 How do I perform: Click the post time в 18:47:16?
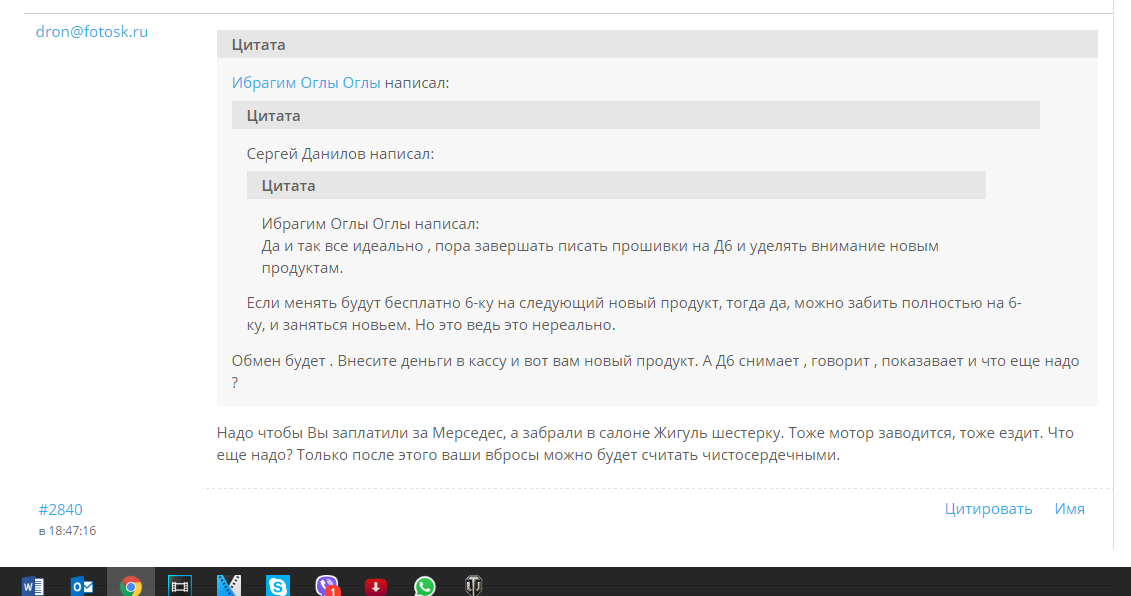pos(67,530)
